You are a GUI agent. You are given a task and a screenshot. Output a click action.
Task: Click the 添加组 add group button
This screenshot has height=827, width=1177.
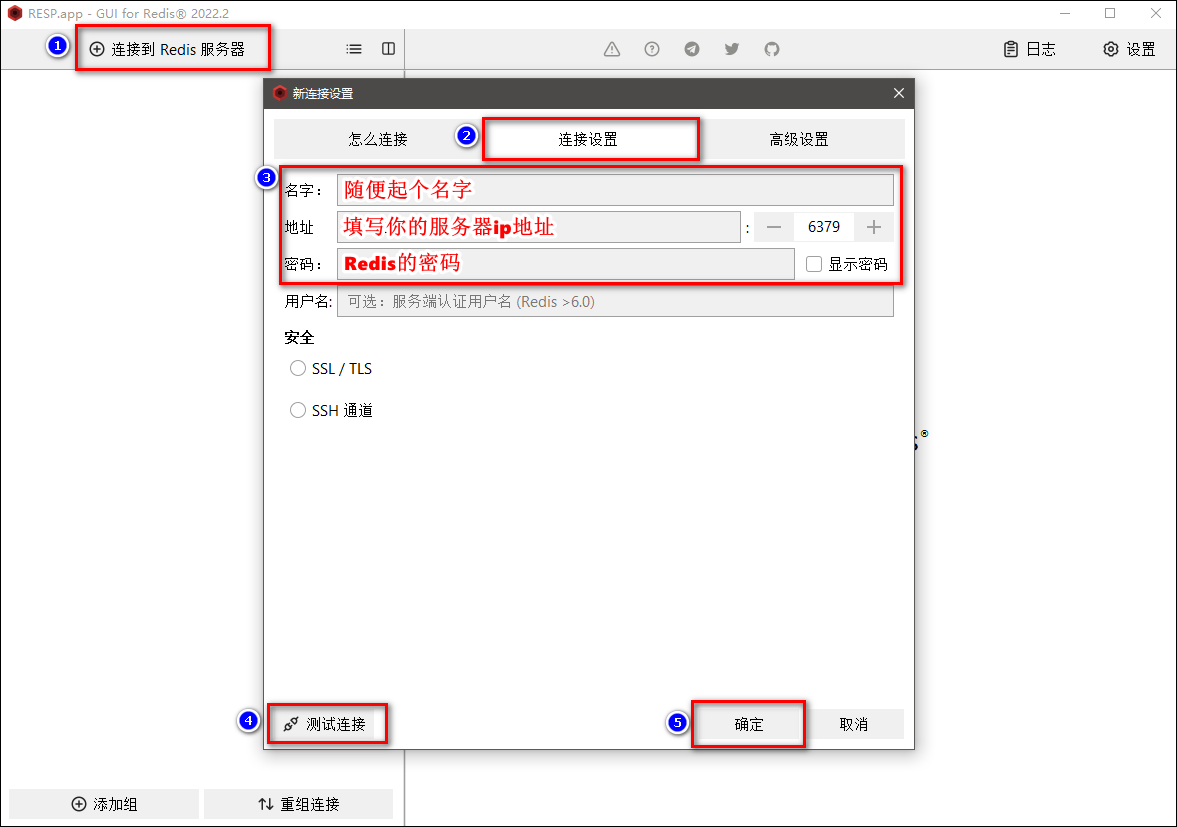point(104,804)
